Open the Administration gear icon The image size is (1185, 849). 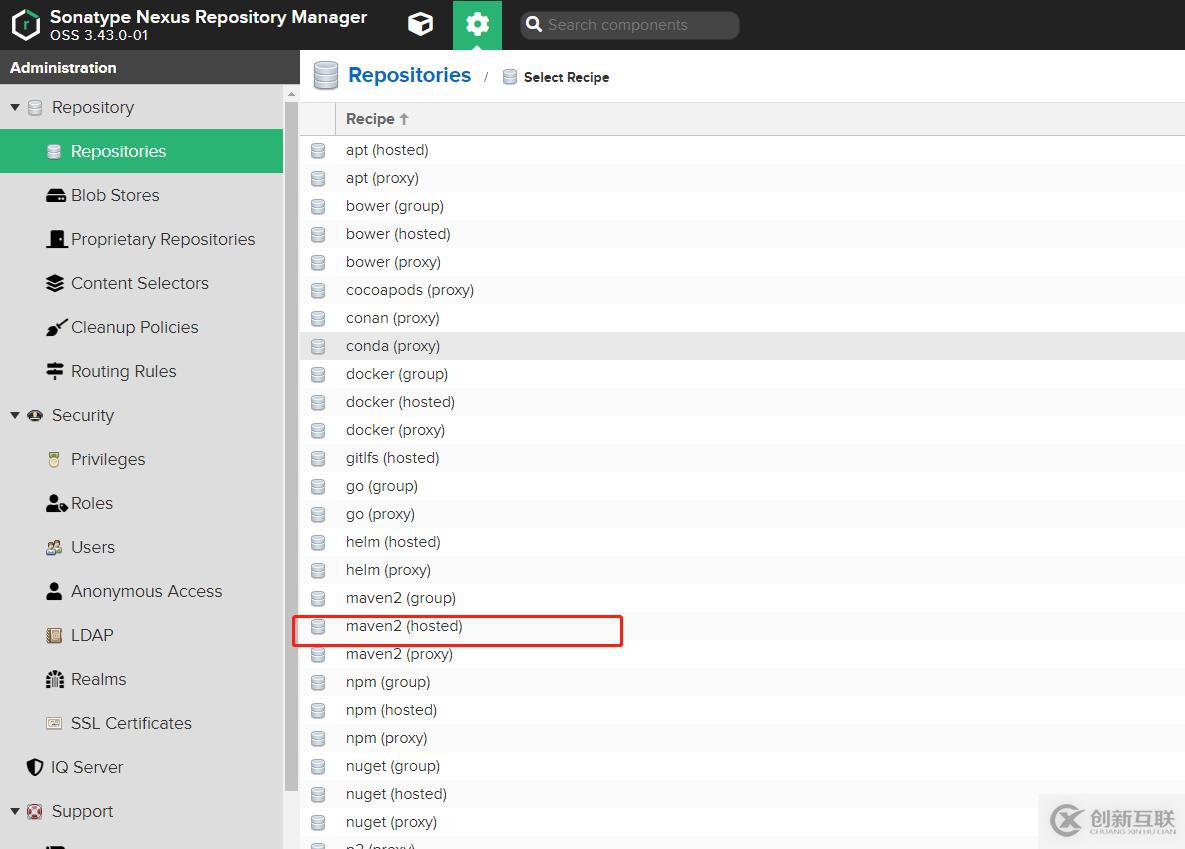click(477, 24)
